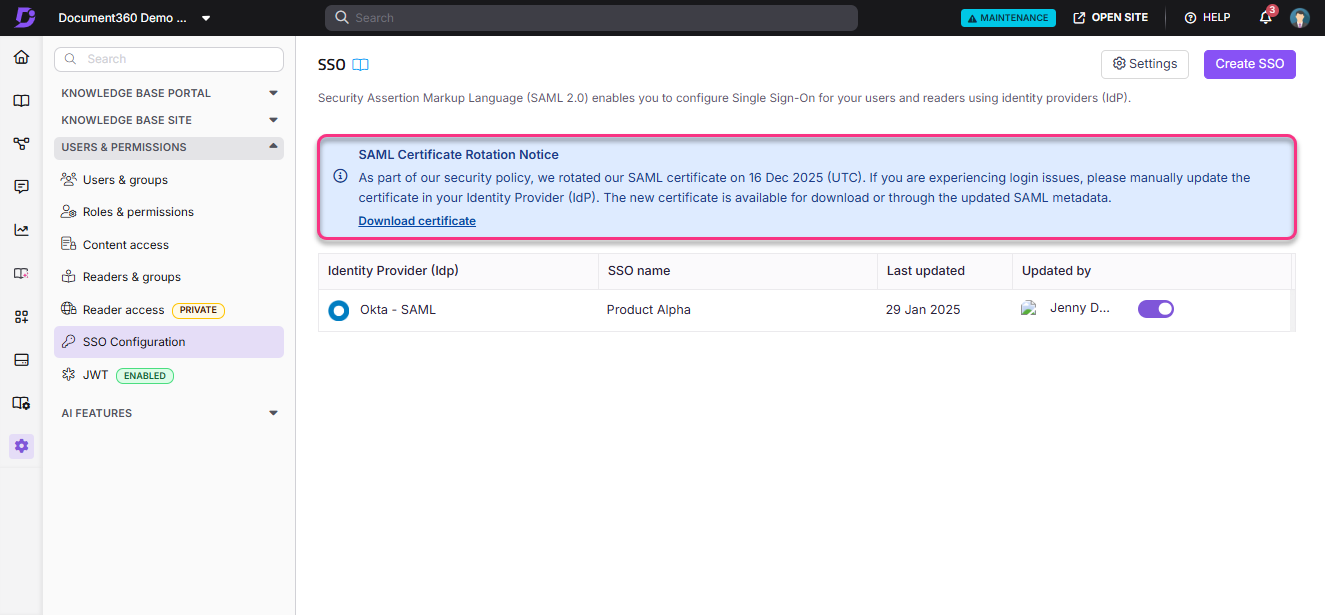
Task: Click the Feedback comment icon in sidebar
Action: click(x=21, y=186)
